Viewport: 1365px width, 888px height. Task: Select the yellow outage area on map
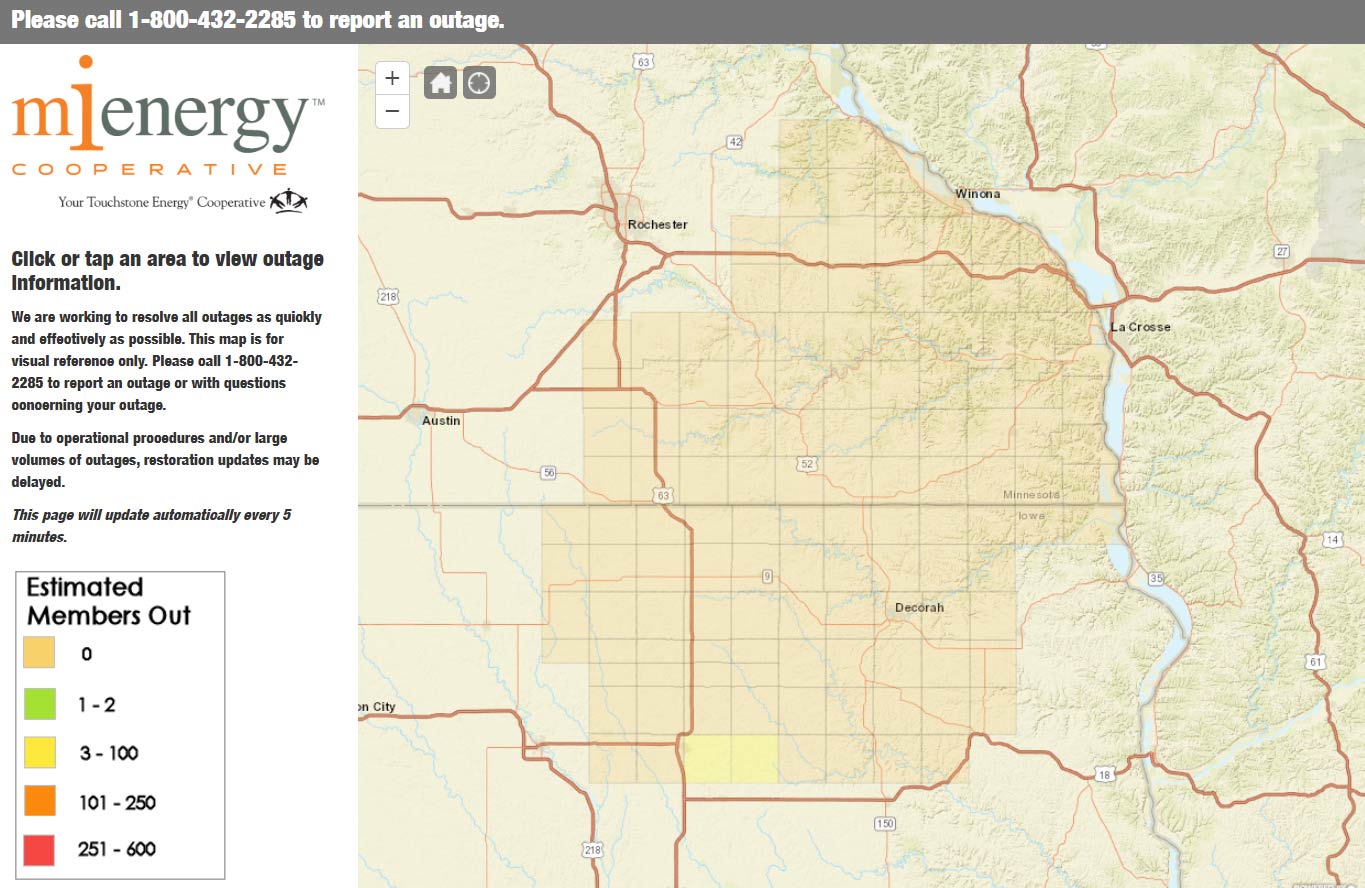[x=730, y=759]
